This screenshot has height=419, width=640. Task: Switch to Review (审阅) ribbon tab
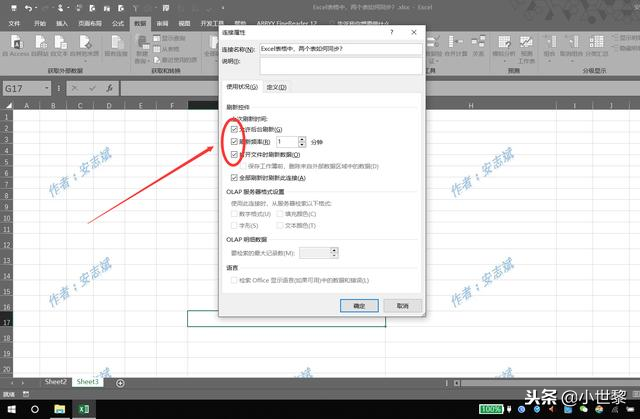(x=162, y=24)
